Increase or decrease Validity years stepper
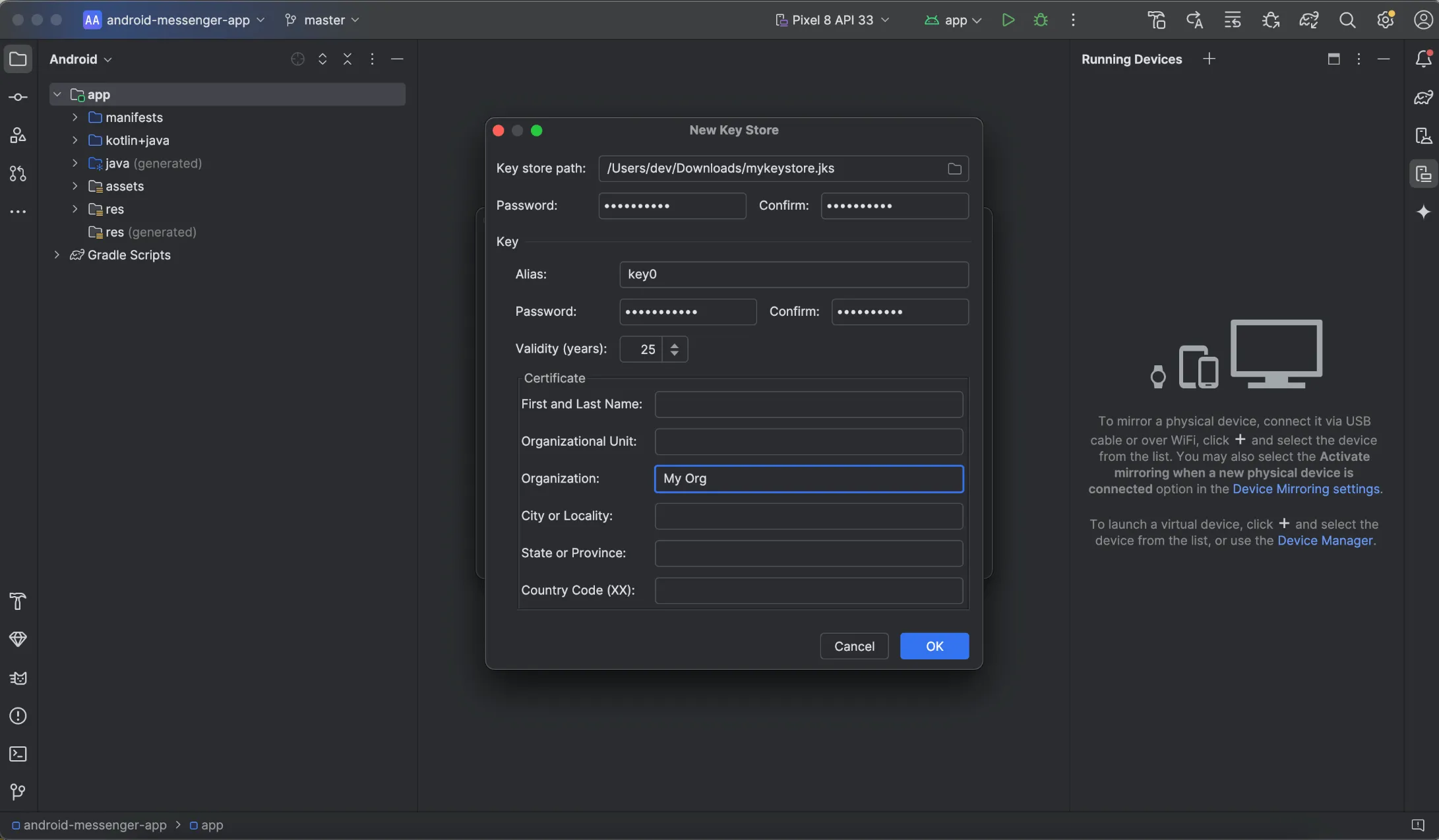 [674, 349]
